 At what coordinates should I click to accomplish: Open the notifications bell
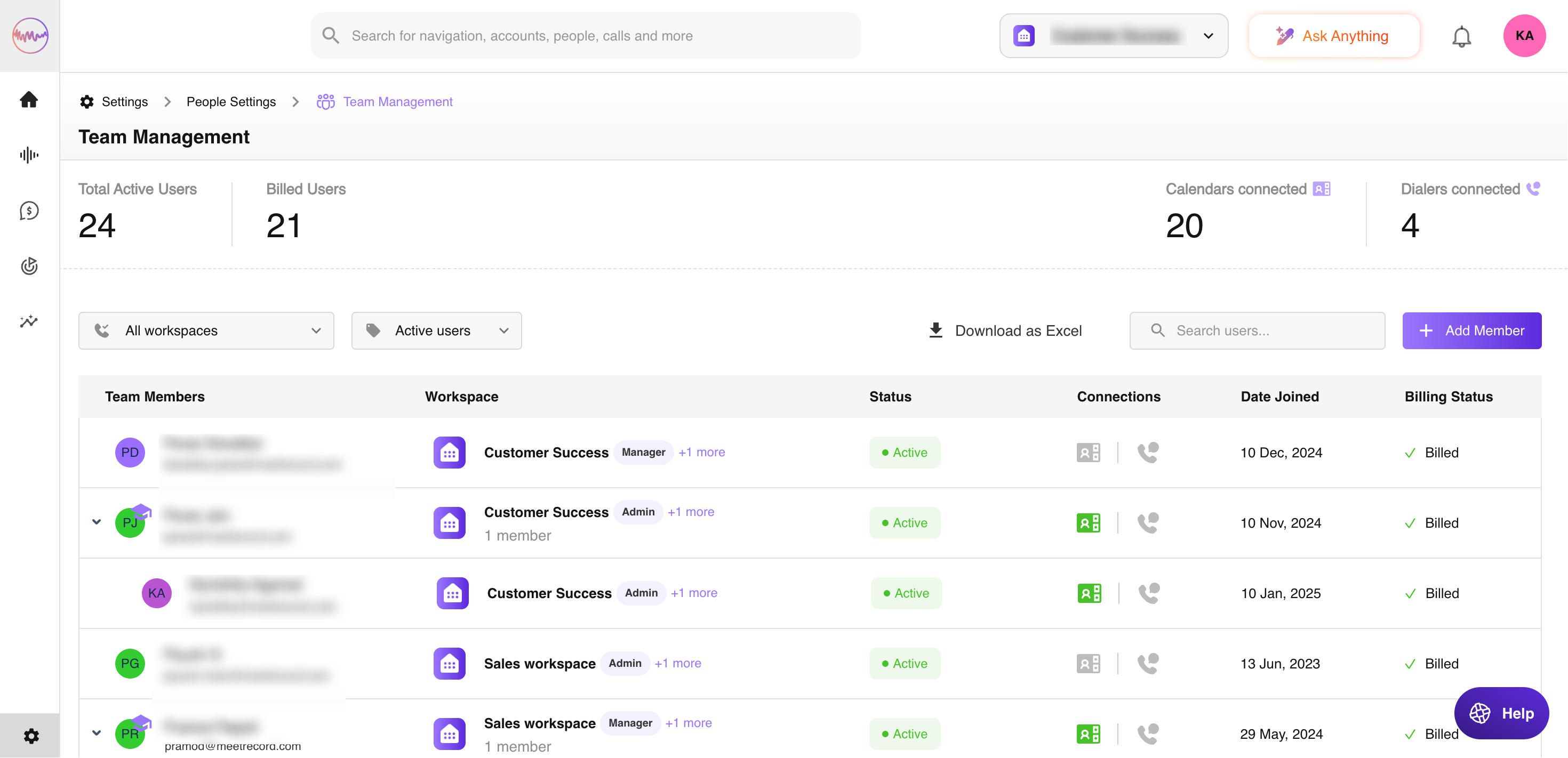pos(1461,36)
